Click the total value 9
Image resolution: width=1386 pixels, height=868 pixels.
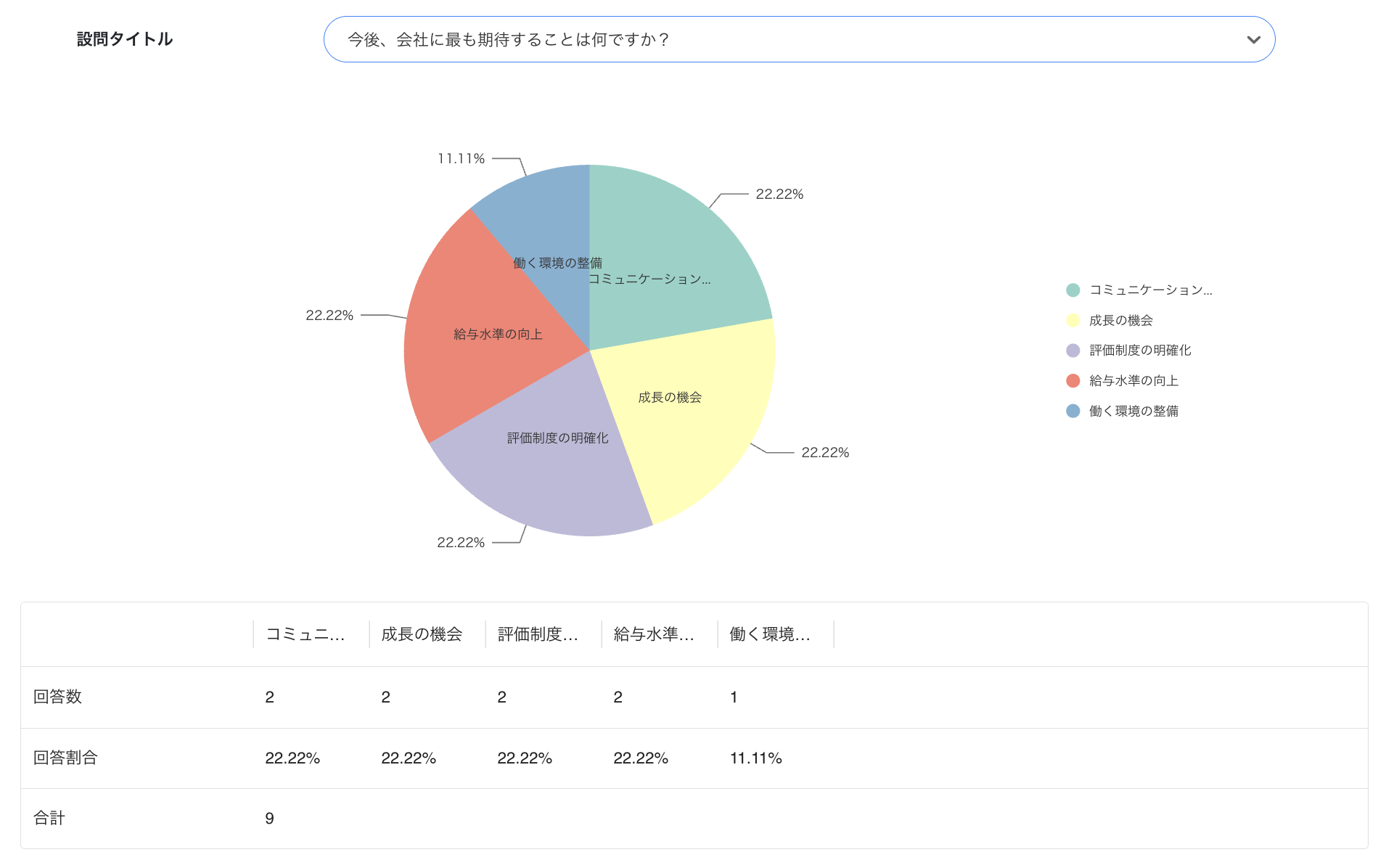[269, 819]
